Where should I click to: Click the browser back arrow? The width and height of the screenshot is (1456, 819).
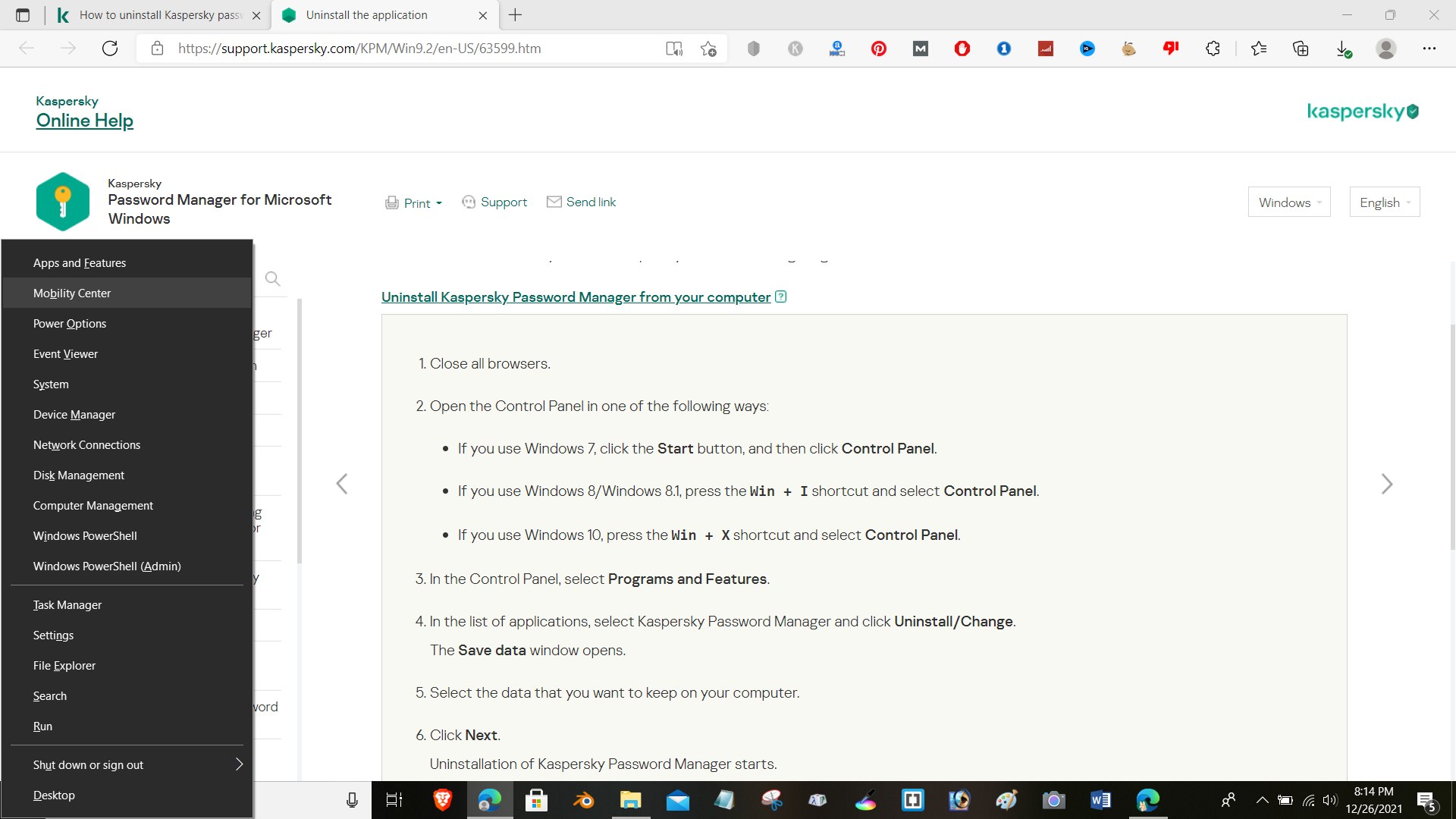(27, 49)
